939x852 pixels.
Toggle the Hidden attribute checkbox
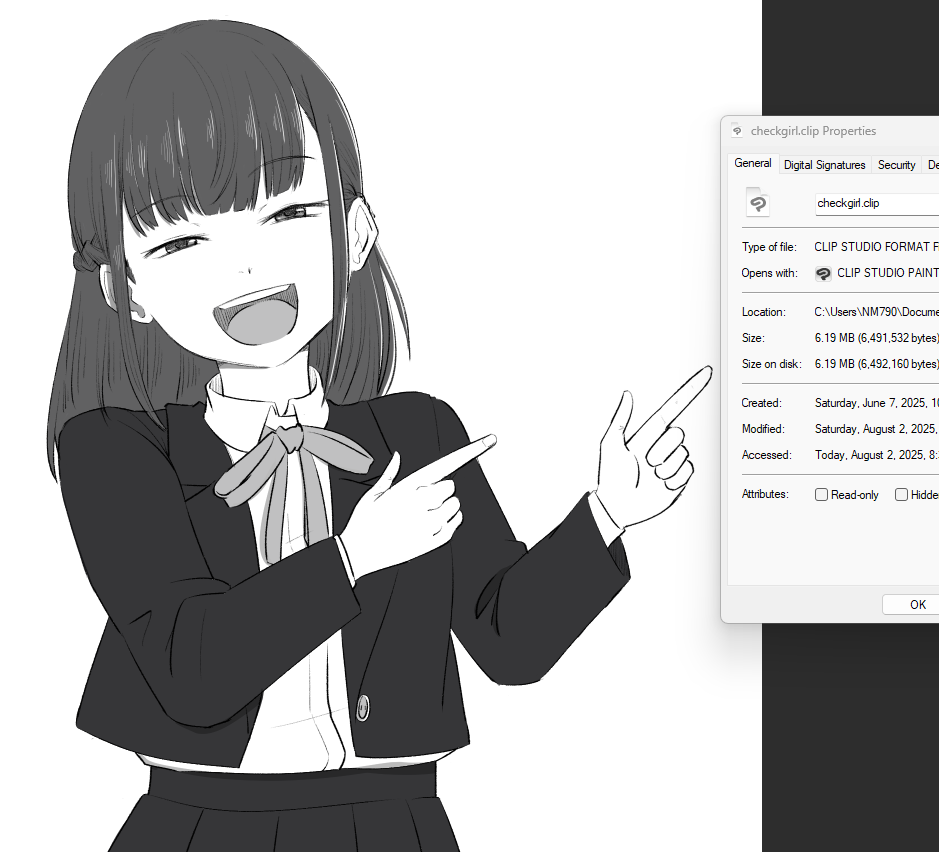[x=901, y=495]
